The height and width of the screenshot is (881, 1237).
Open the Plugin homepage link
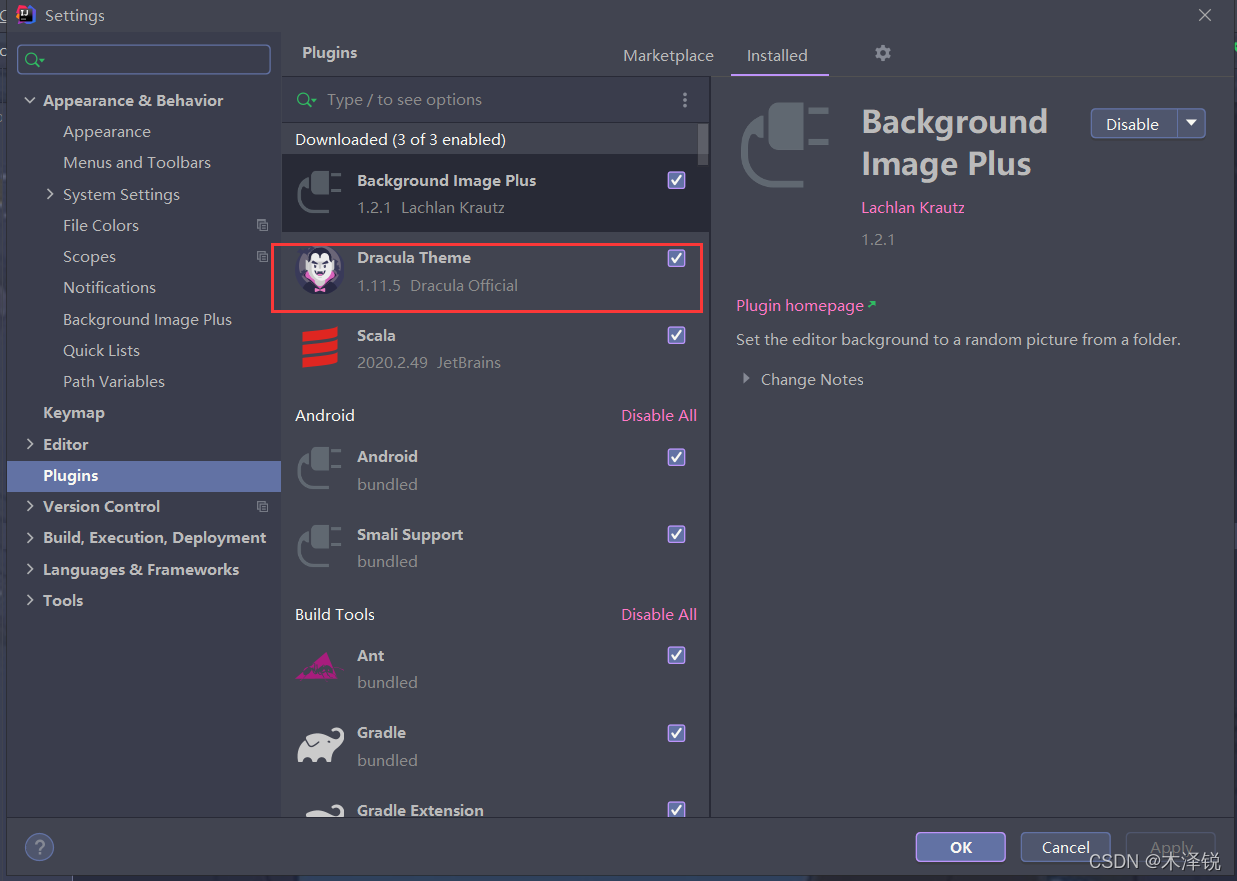(806, 305)
